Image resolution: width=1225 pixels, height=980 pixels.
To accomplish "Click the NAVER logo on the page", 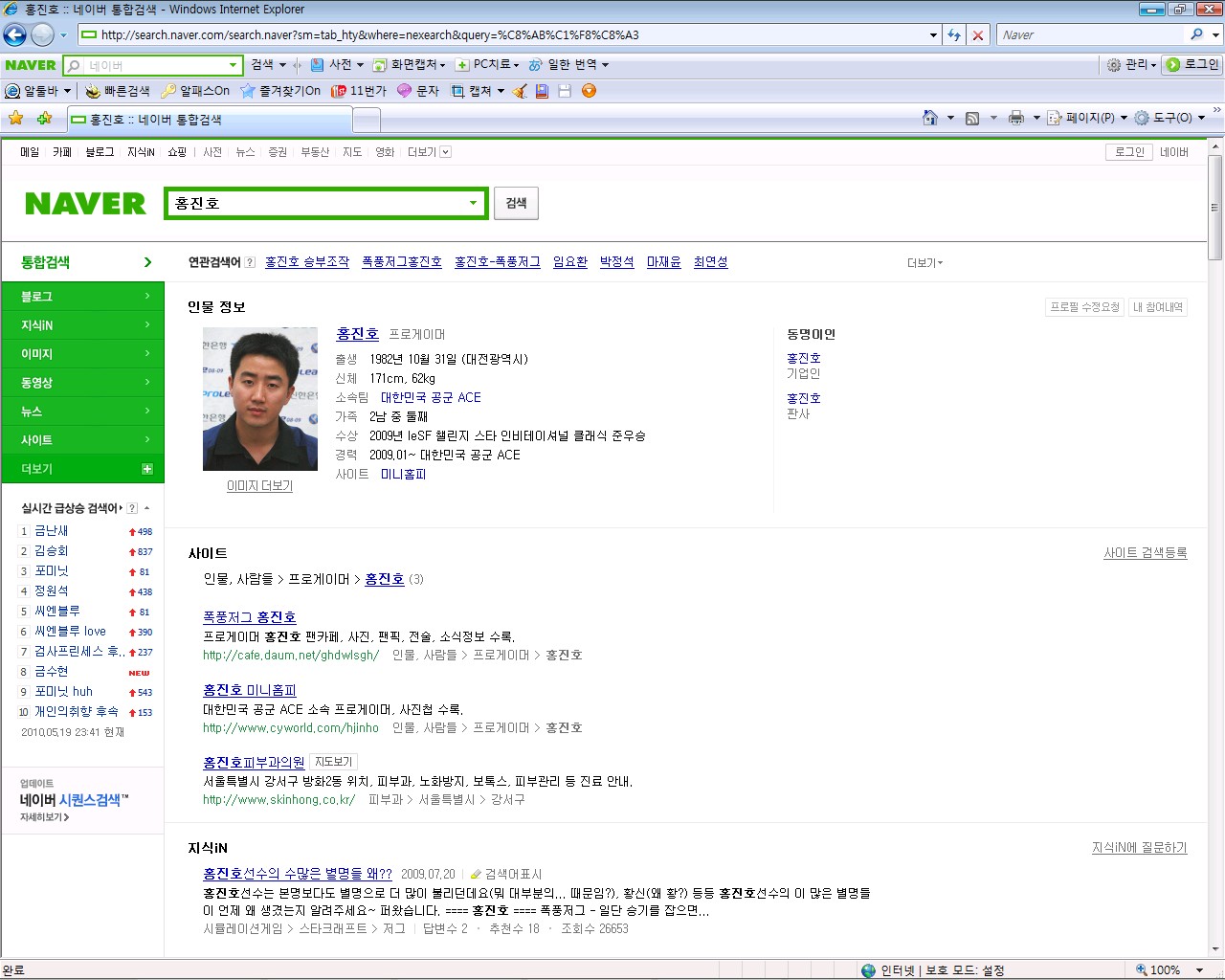I will [85, 204].
